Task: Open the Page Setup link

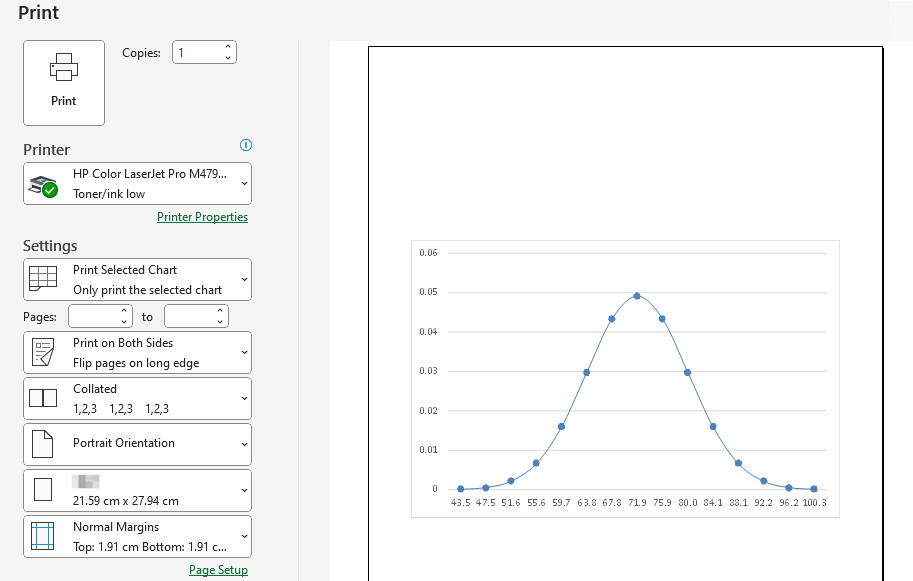Action: (x=218, y=570)
